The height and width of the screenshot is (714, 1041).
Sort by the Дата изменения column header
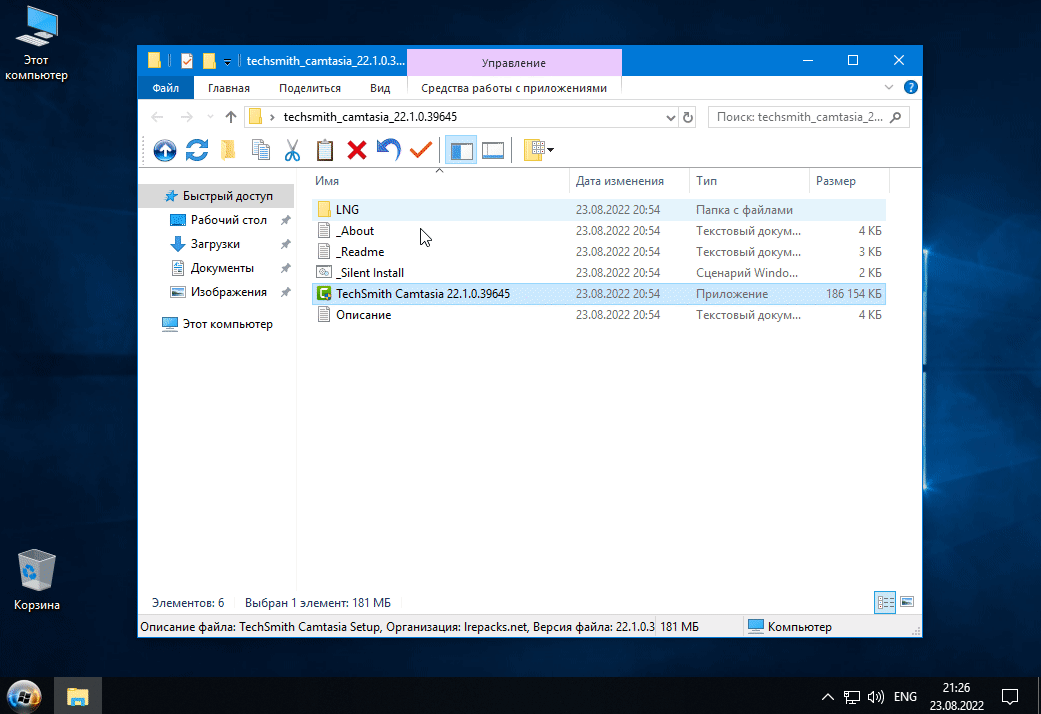point(629,181)
